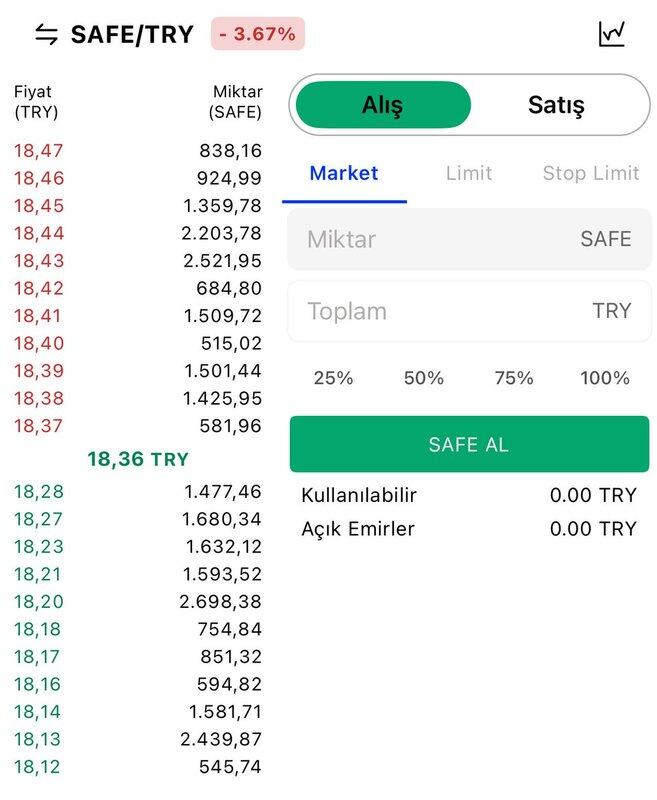The image size is (657, 800).
Task: Choose the 25% amount option
Action: (x=333, y=378)
